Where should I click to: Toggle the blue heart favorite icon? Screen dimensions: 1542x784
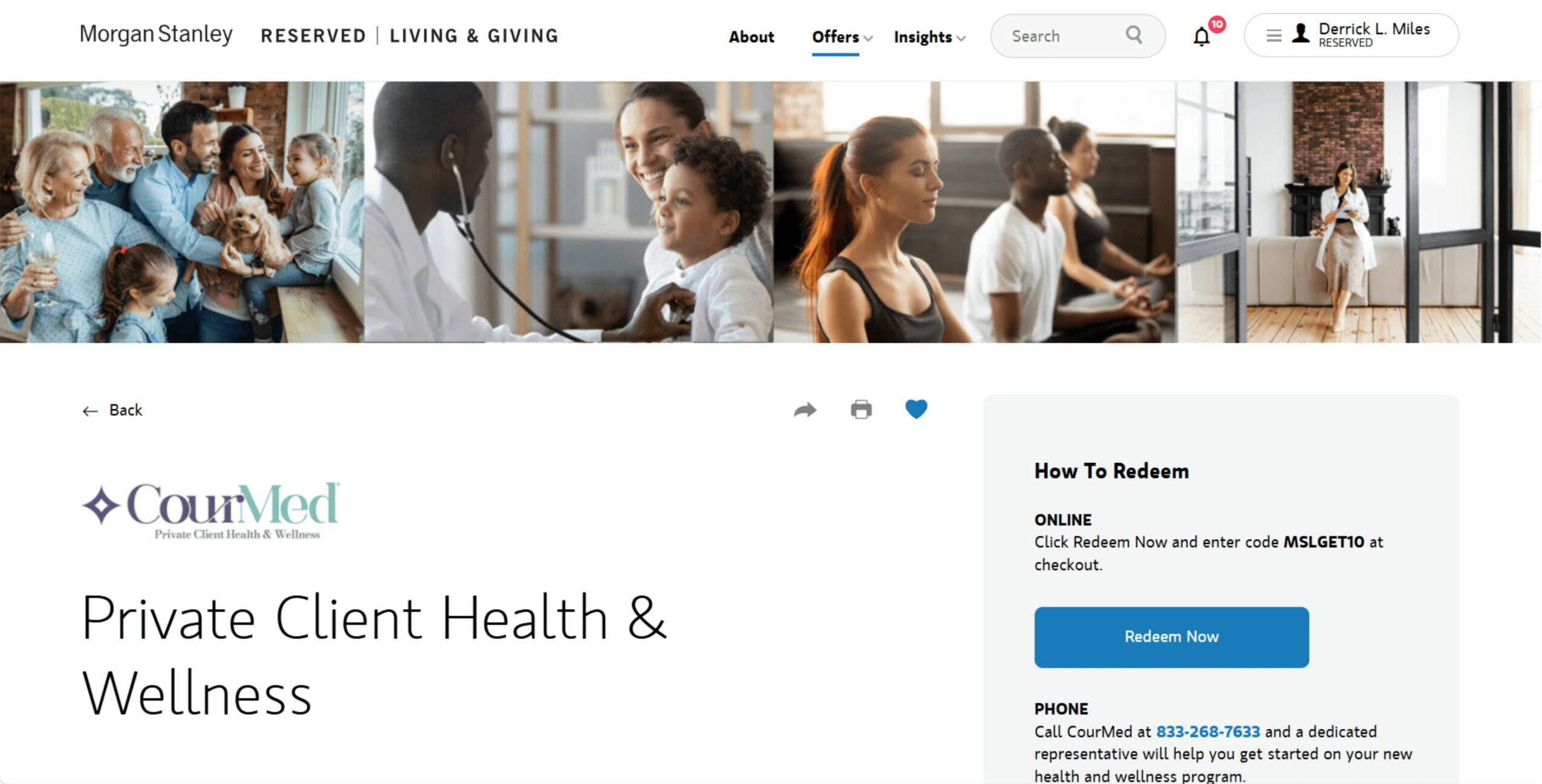pyautogui.click(x=916, y=409)
